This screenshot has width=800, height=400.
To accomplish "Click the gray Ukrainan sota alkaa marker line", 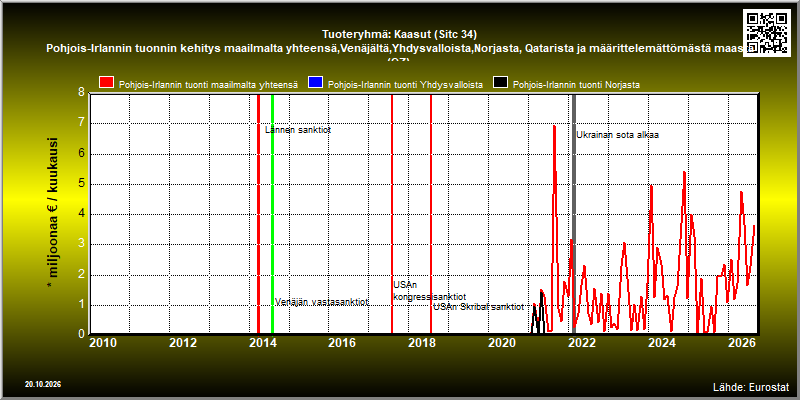I will point(574,214).
